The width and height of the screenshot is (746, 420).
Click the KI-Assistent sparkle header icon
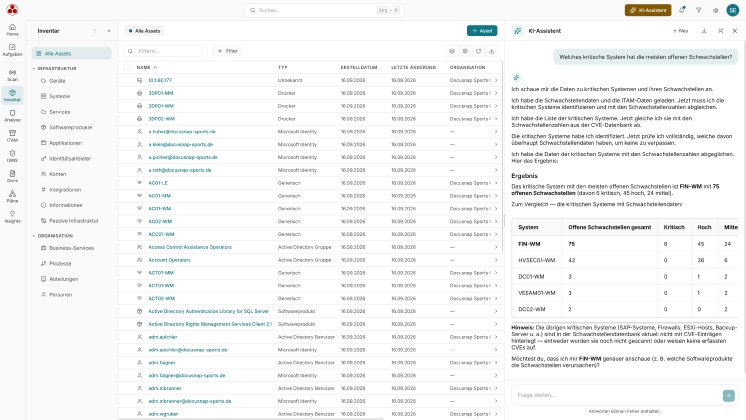click(517, 31)
